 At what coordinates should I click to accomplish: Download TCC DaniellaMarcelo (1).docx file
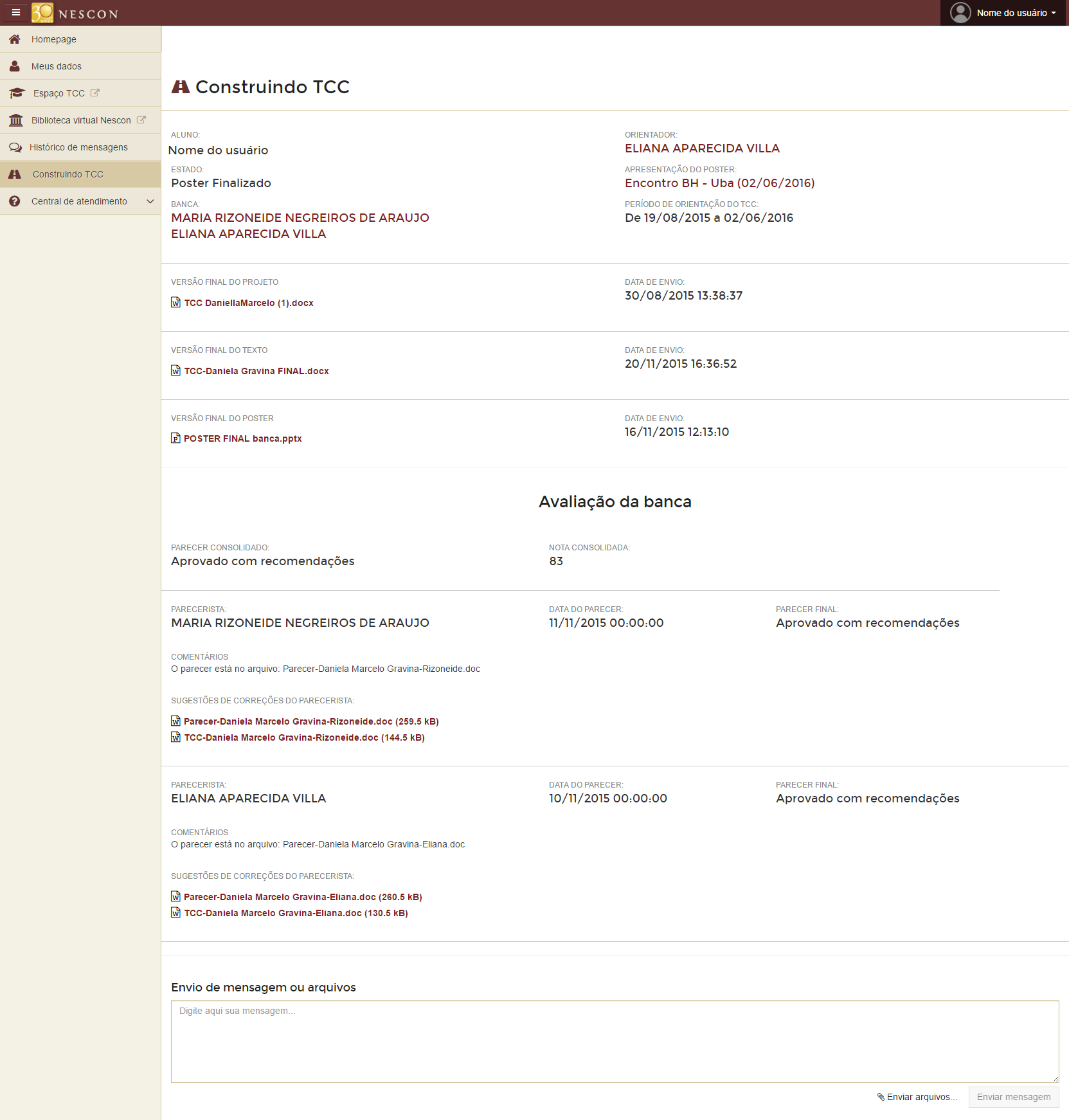pos(249,303)
